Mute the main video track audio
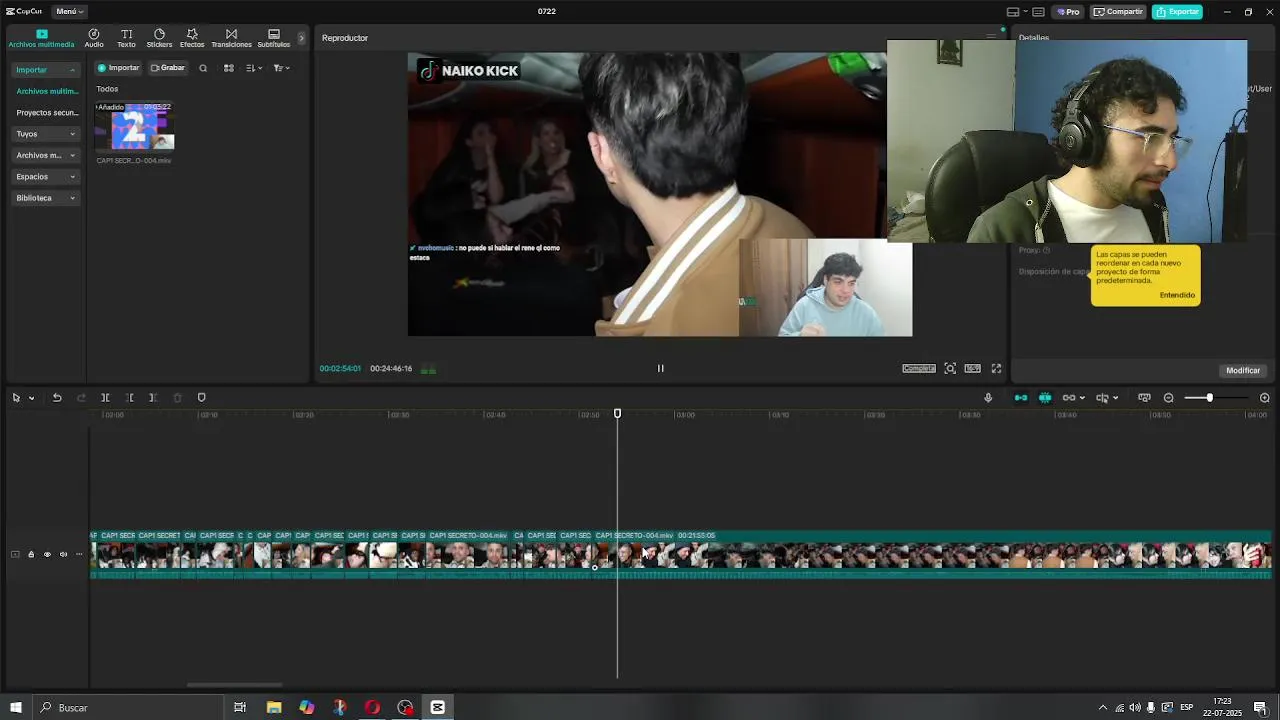 pyautogui.click(x=63, y=554)
